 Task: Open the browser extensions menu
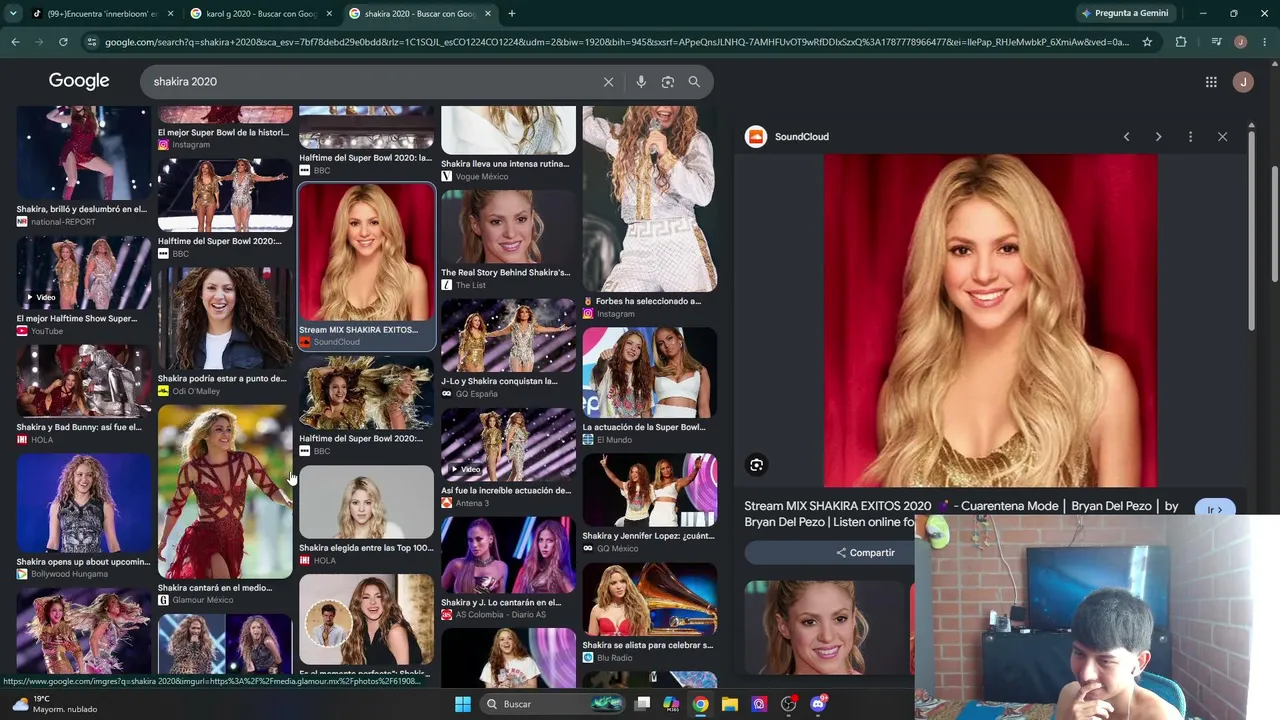click(1181, 42)
